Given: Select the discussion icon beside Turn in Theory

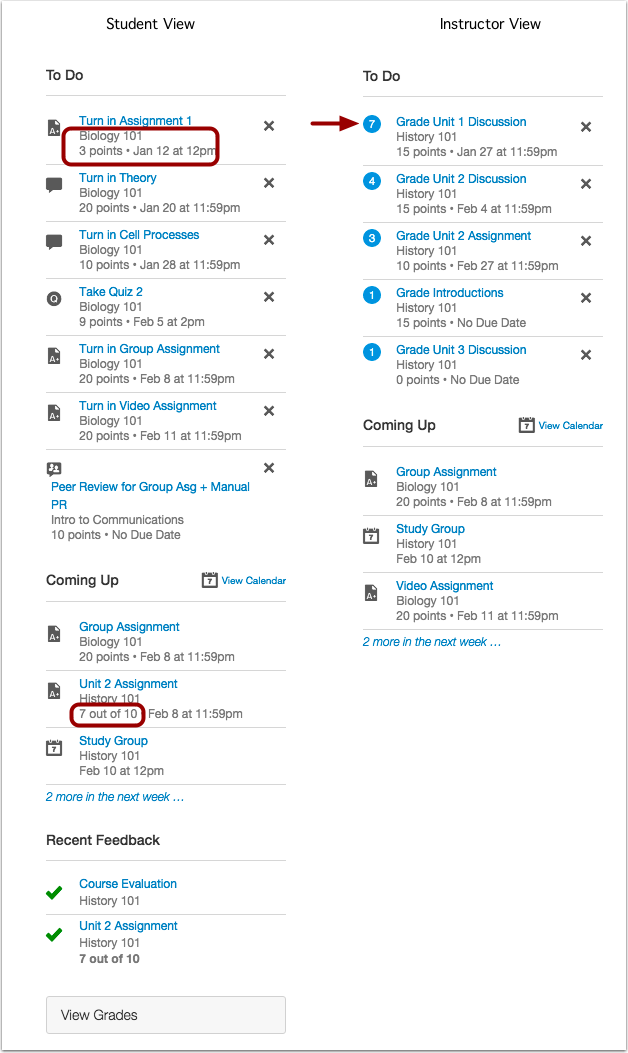Looking at the screenshot, I should [x=54, y=183].
